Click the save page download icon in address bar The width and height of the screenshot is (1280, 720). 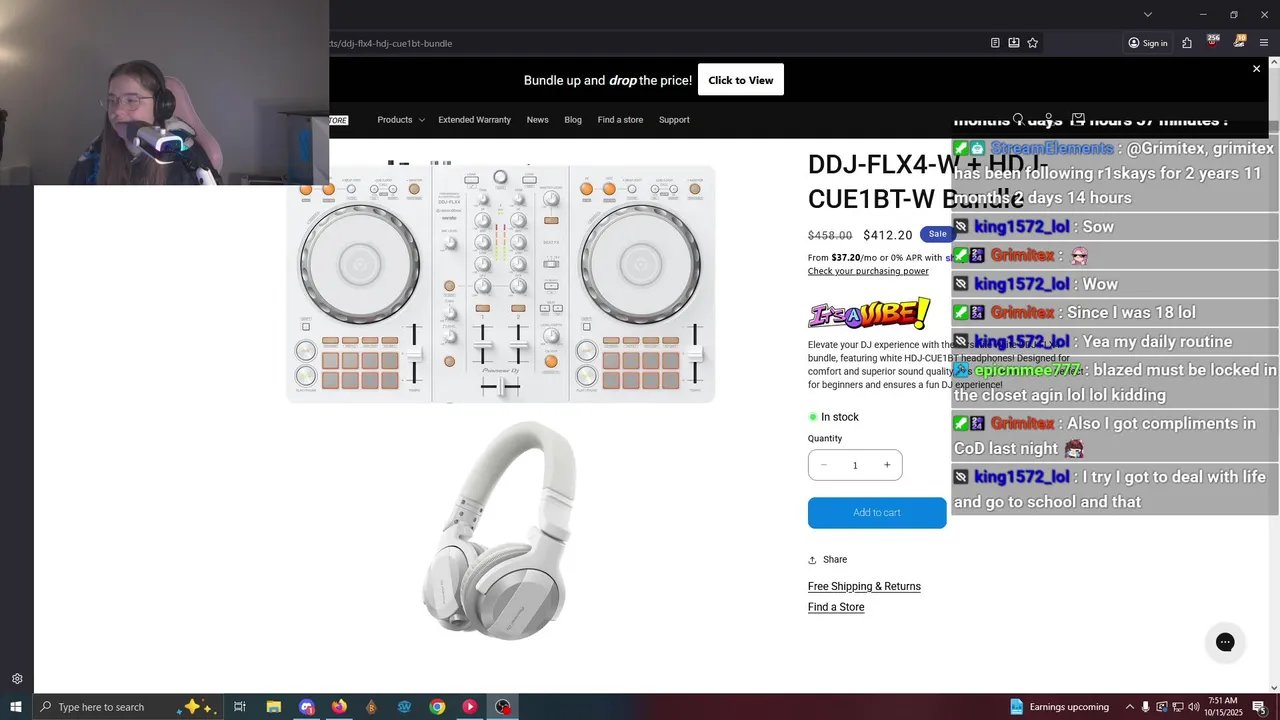tap(1014, 43)
